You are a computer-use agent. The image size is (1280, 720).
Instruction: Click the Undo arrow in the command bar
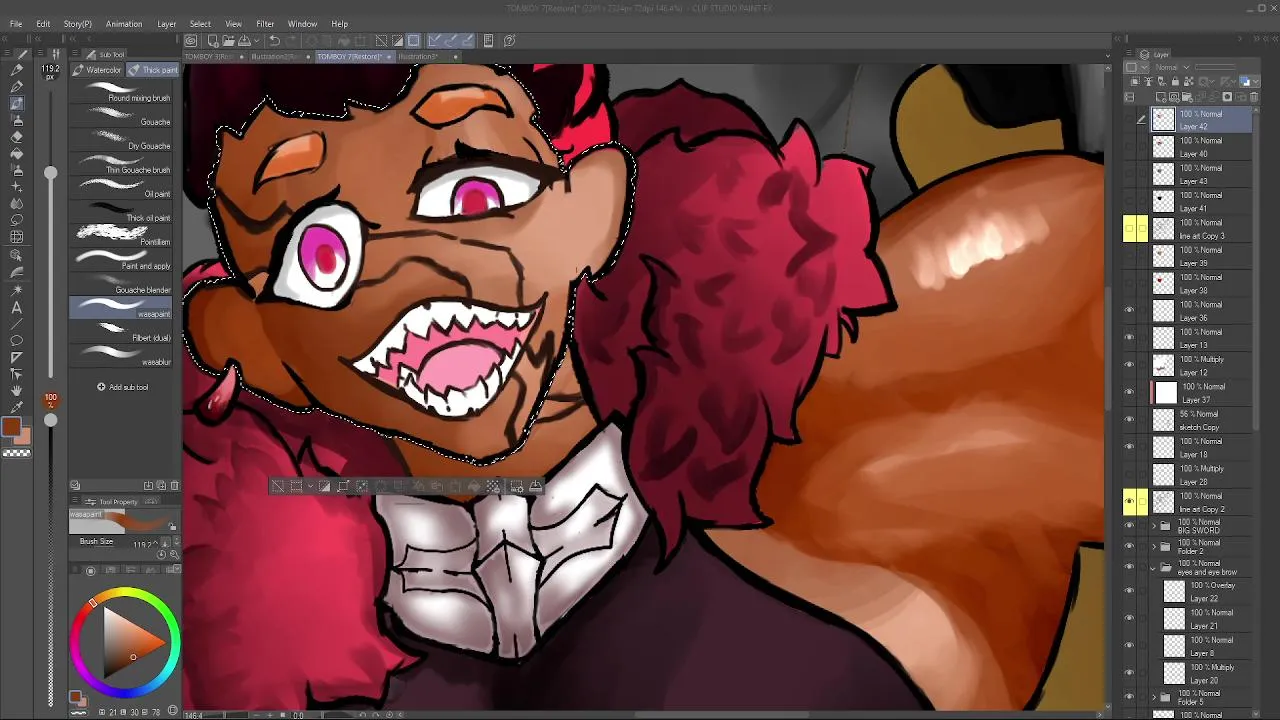pyautogui.click(x=275, y=41)
